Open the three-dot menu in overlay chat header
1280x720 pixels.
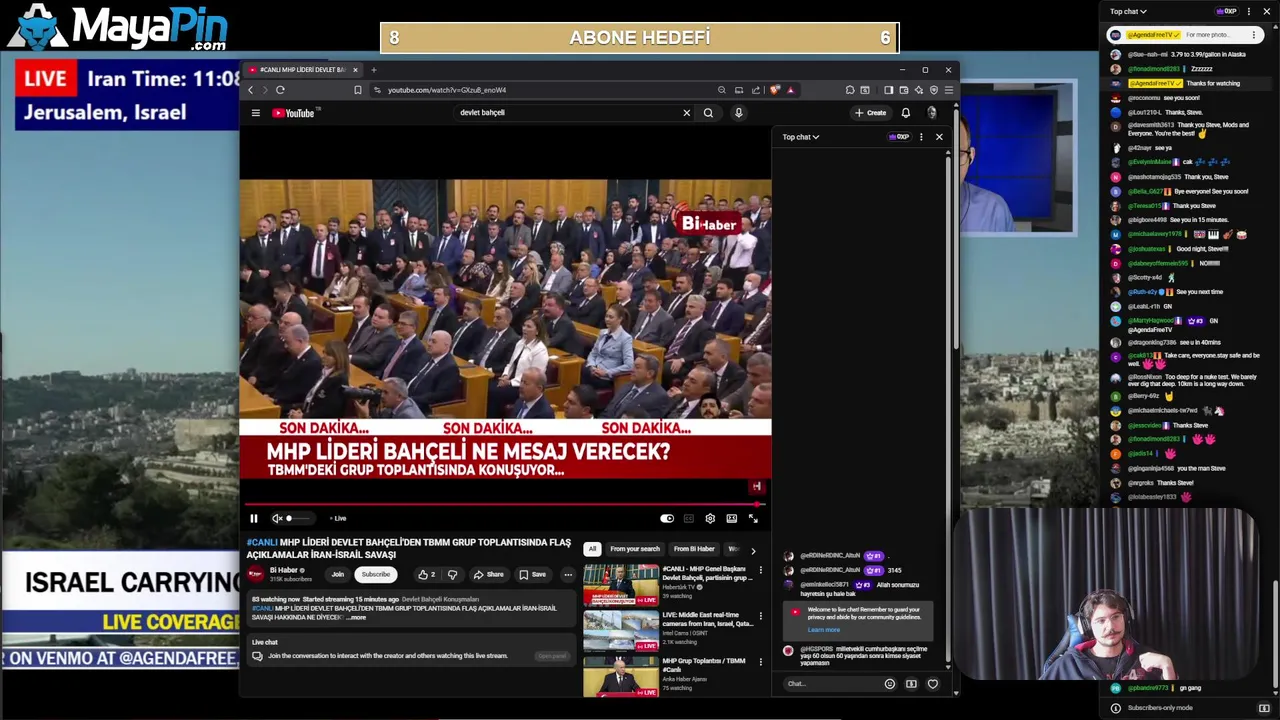point(1249,11)
